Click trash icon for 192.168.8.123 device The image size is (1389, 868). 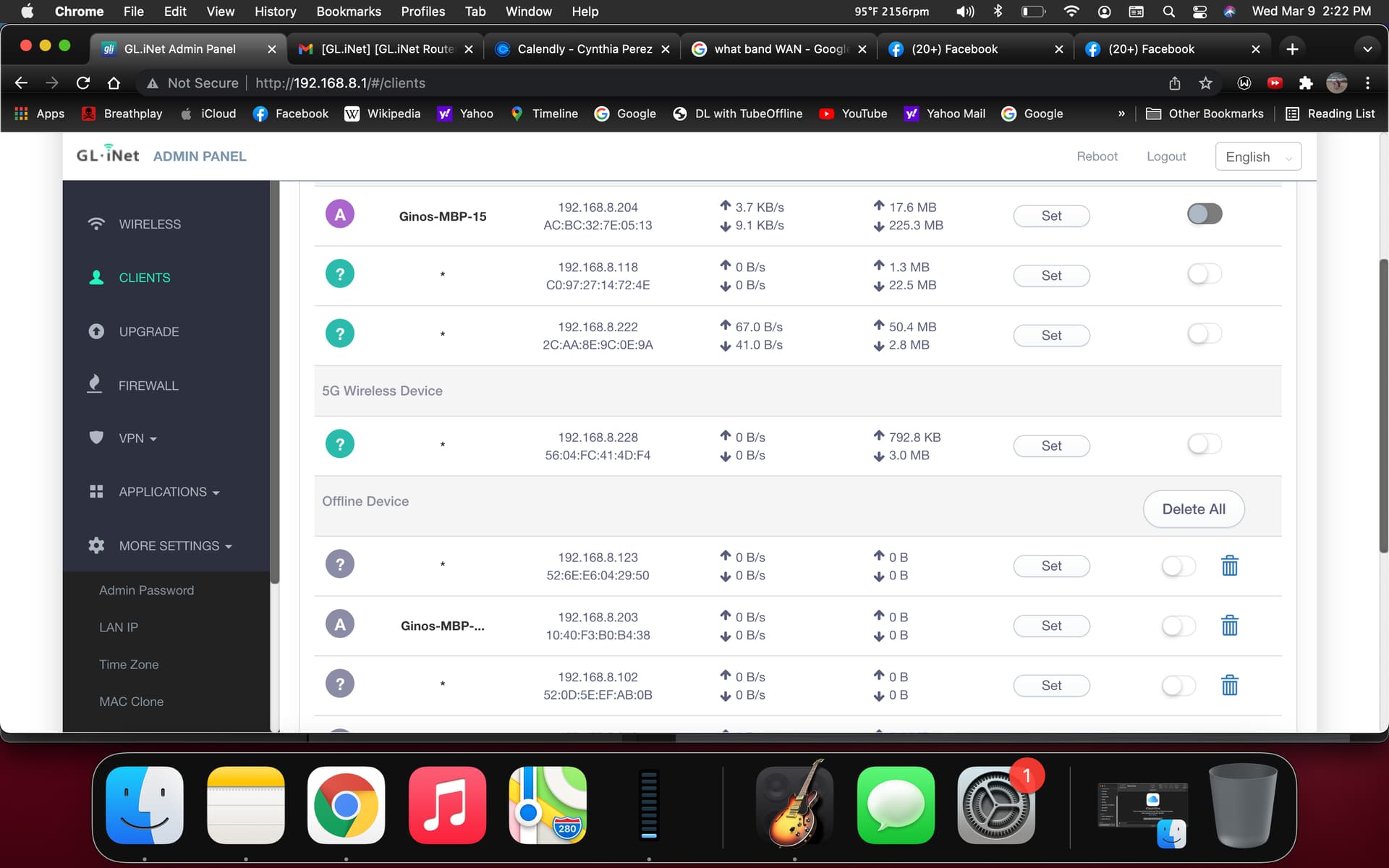(x=1229, y=566)
